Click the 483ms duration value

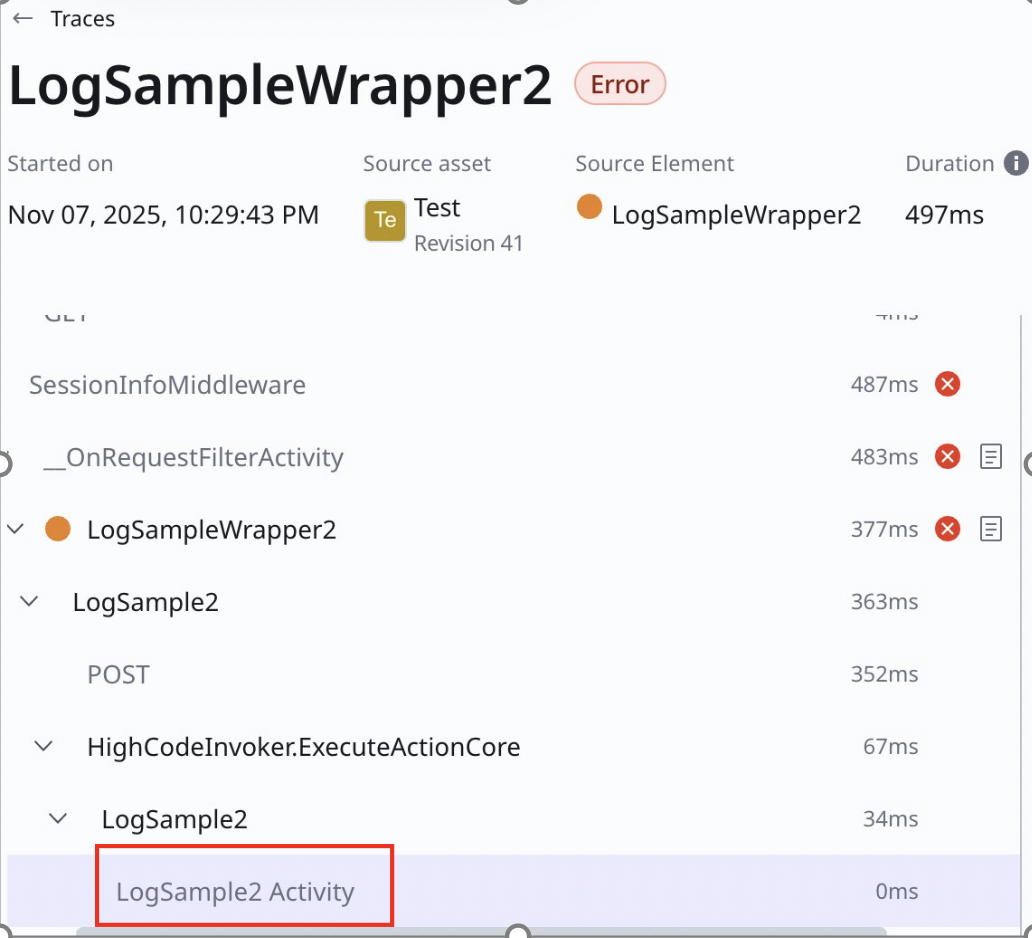coord(884,457)
